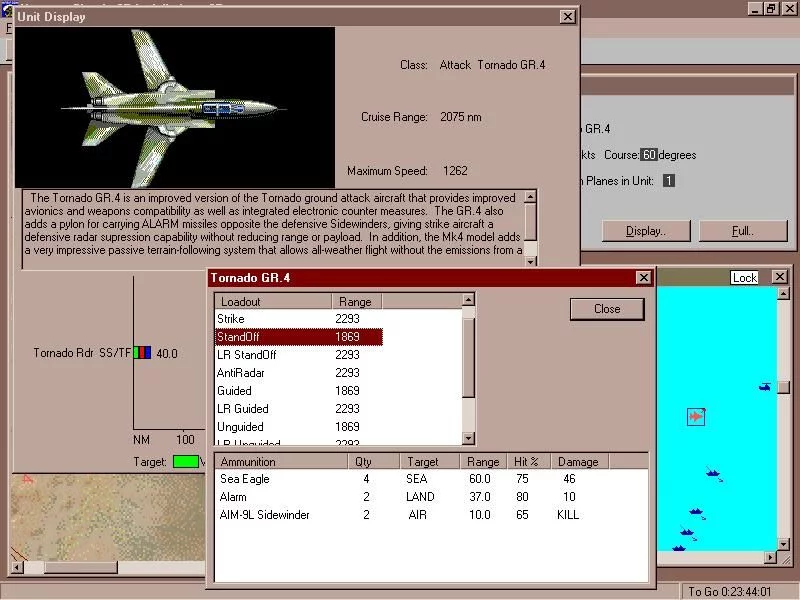Click the description text scrollbar down arrow
Image resolution: width=800 pixels, height=600 pixels.
(x=531, y=261)
